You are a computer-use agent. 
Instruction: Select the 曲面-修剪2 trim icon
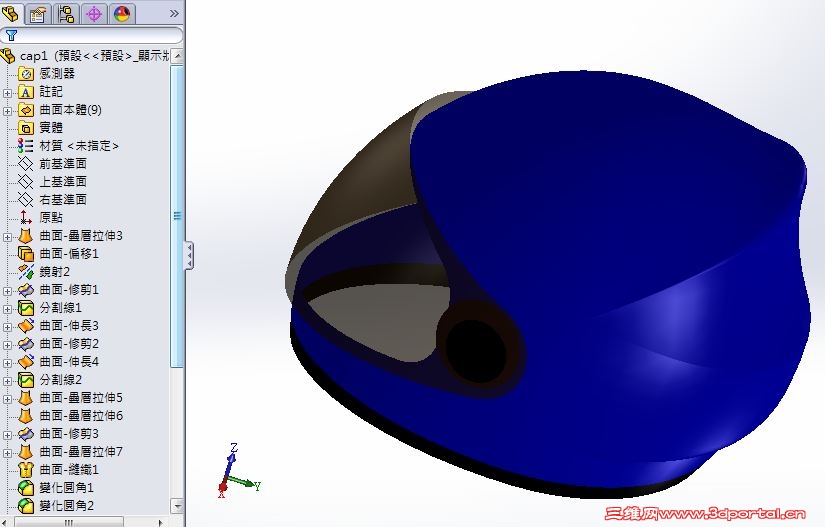pyautogui.click(x=26, y=343)
